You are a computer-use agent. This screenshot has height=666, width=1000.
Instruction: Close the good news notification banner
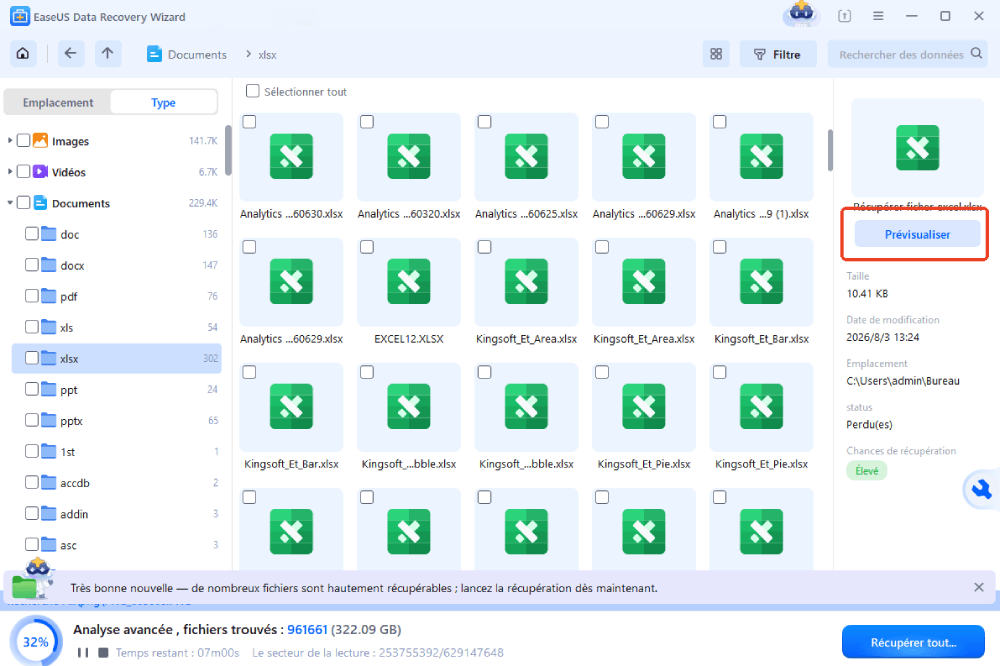point(979,588)
